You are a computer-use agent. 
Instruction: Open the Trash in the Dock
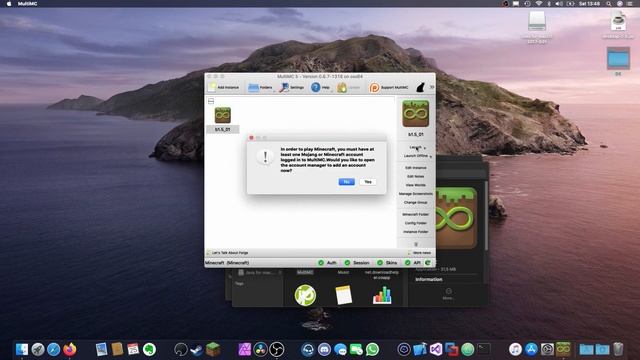(x=618, y=349)
